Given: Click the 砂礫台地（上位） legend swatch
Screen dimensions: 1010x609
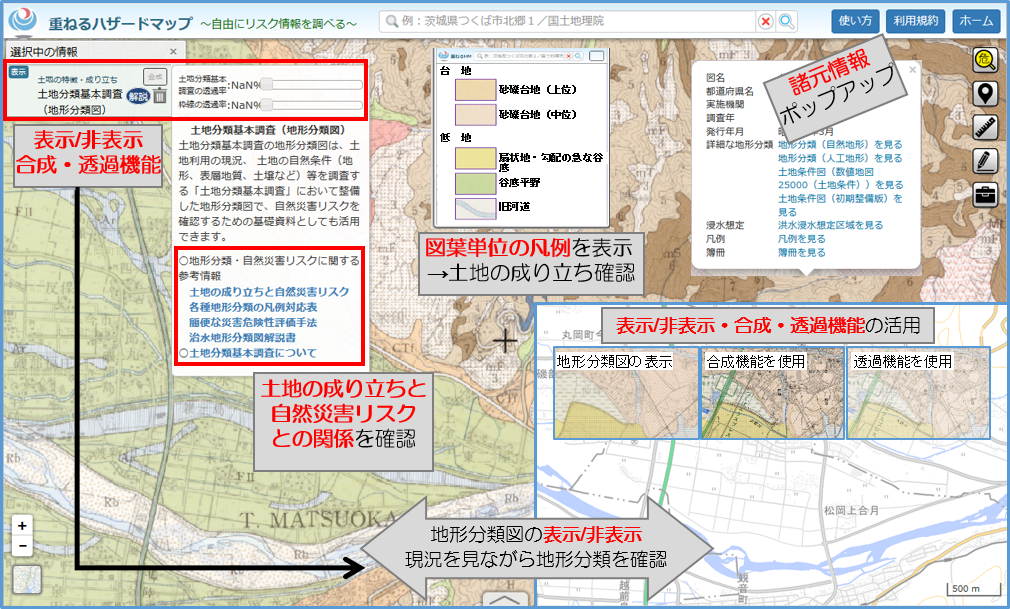Looking at the screenshot, I should pyautogui.click(x=475, y=90).
